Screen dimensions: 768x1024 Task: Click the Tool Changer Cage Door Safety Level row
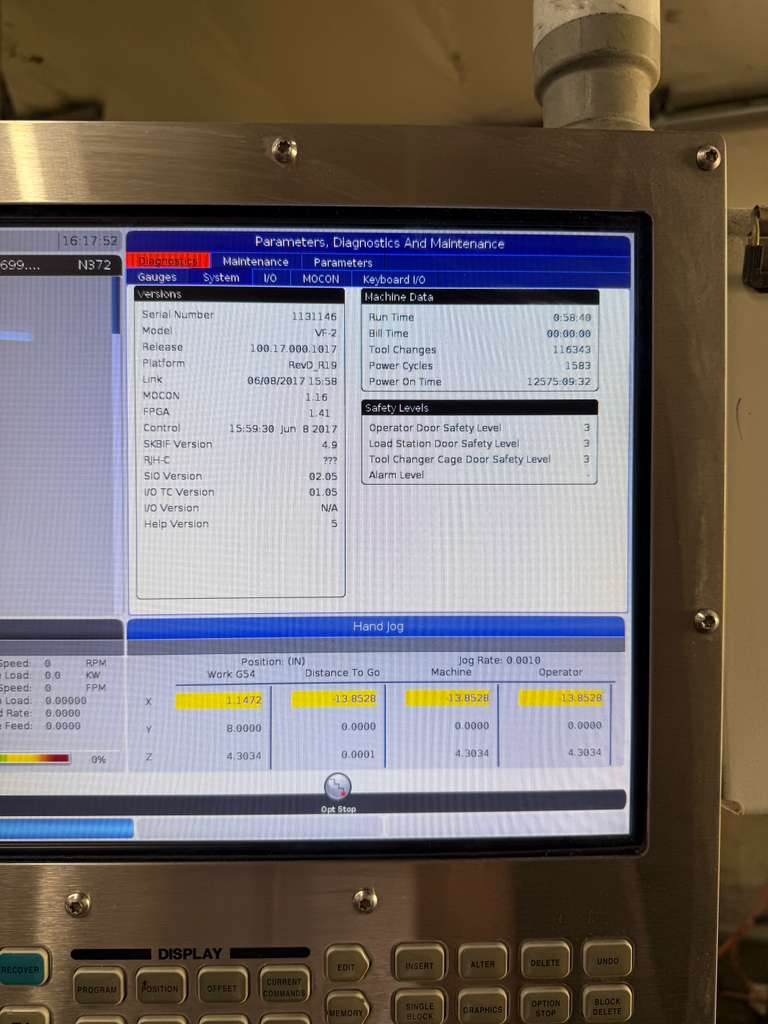click(479, 459)
